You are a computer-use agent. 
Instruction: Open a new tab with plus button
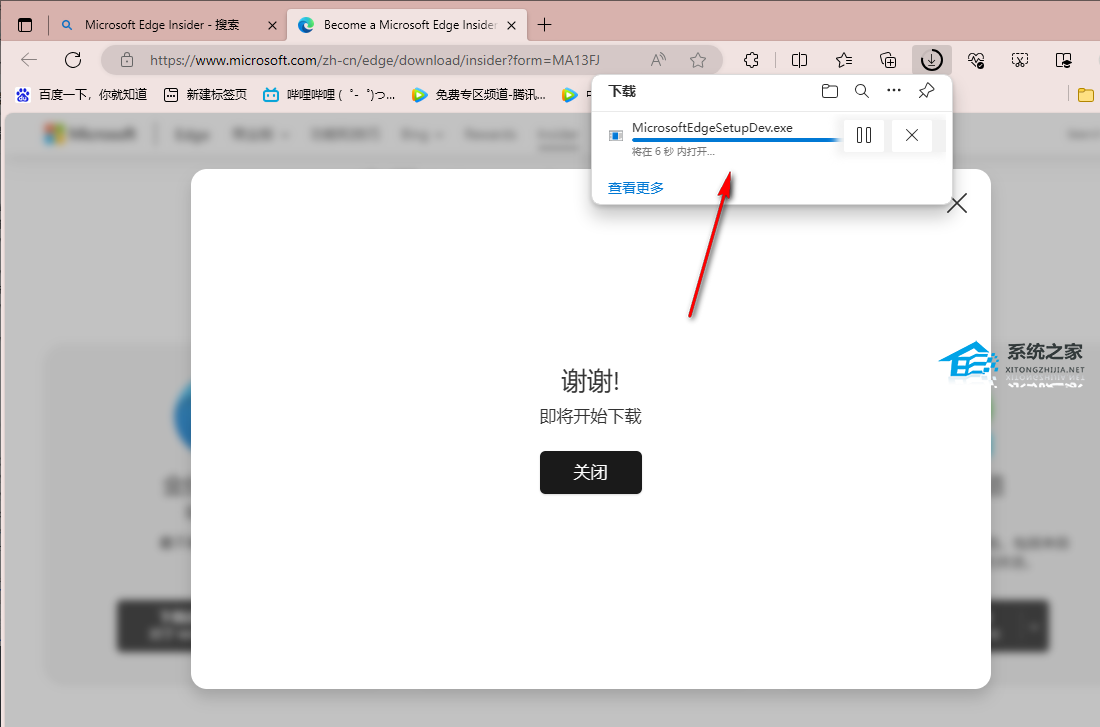544,25
